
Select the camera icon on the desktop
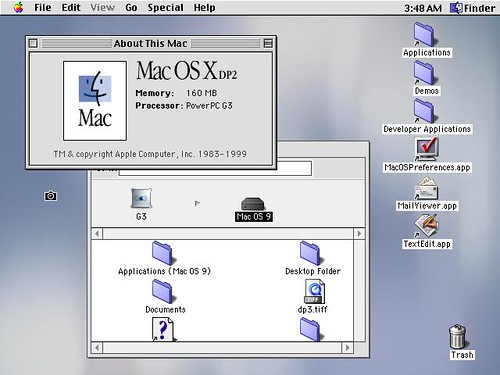[x=51, y=196]
